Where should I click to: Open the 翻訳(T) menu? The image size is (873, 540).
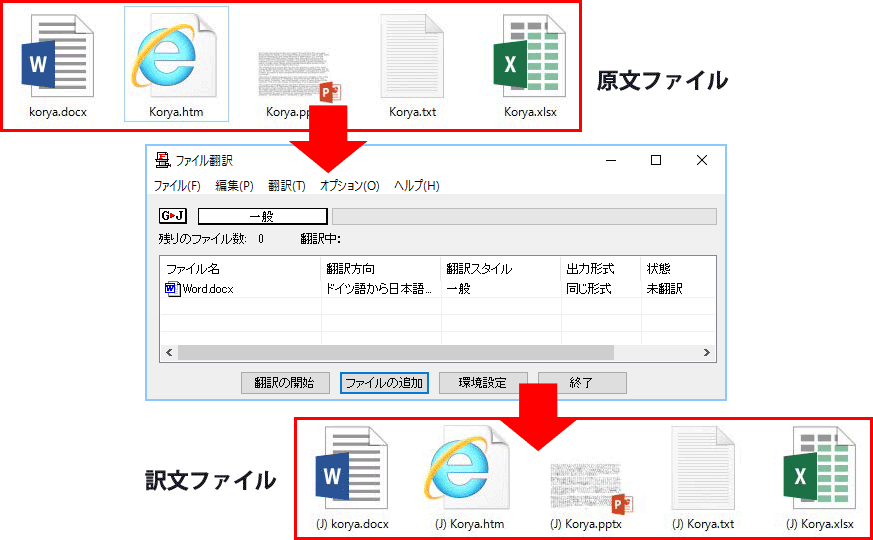point(287,185)
